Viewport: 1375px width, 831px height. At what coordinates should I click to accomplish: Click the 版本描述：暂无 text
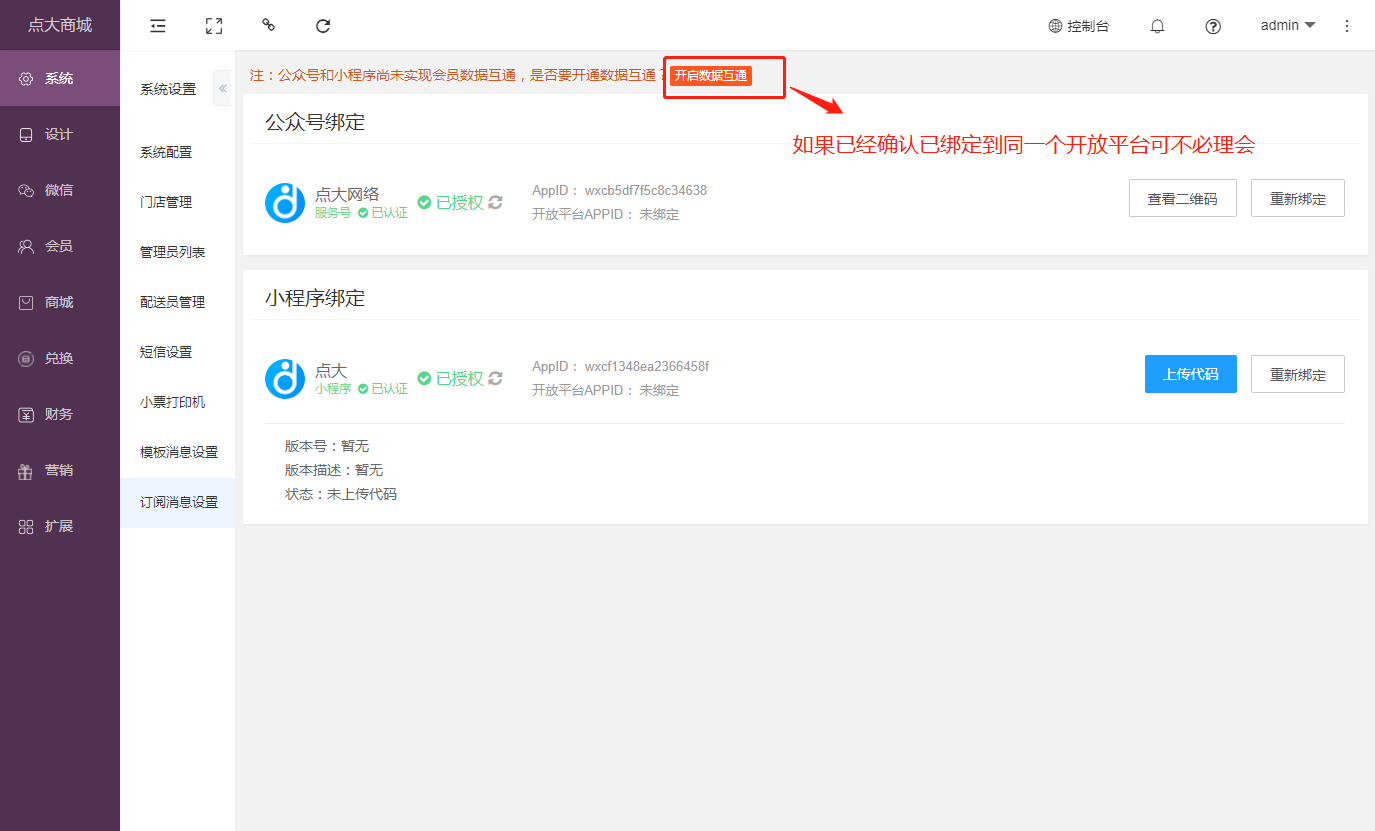(334, 470)
